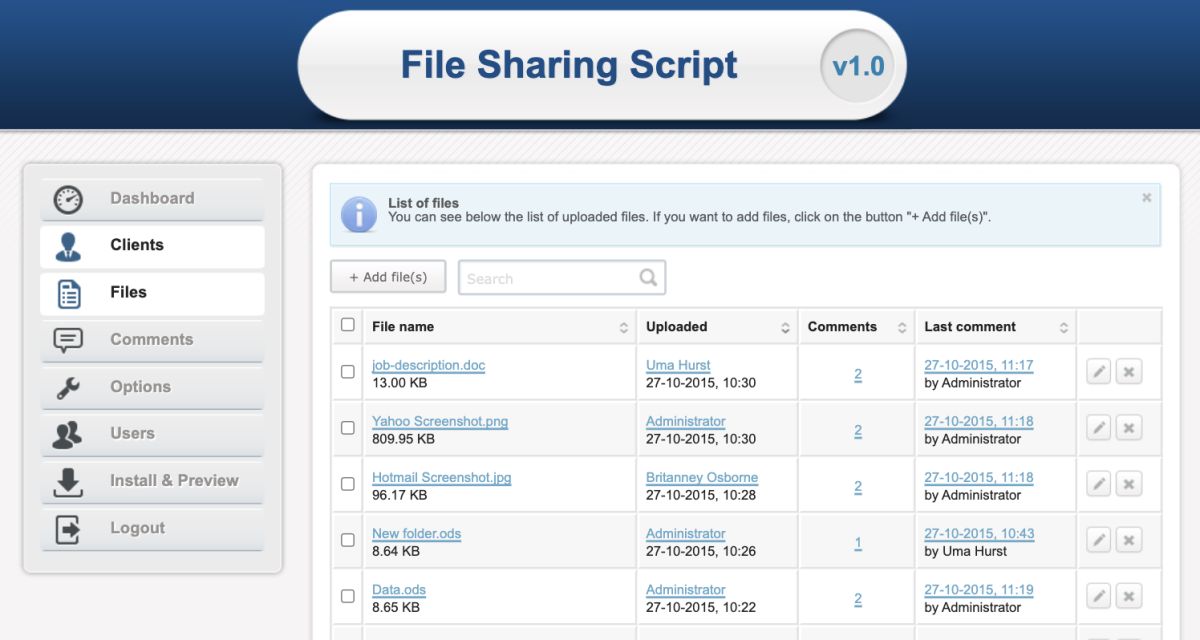Check the checkbox beside Yahoo Screenshot.png

tap(347, 428)
